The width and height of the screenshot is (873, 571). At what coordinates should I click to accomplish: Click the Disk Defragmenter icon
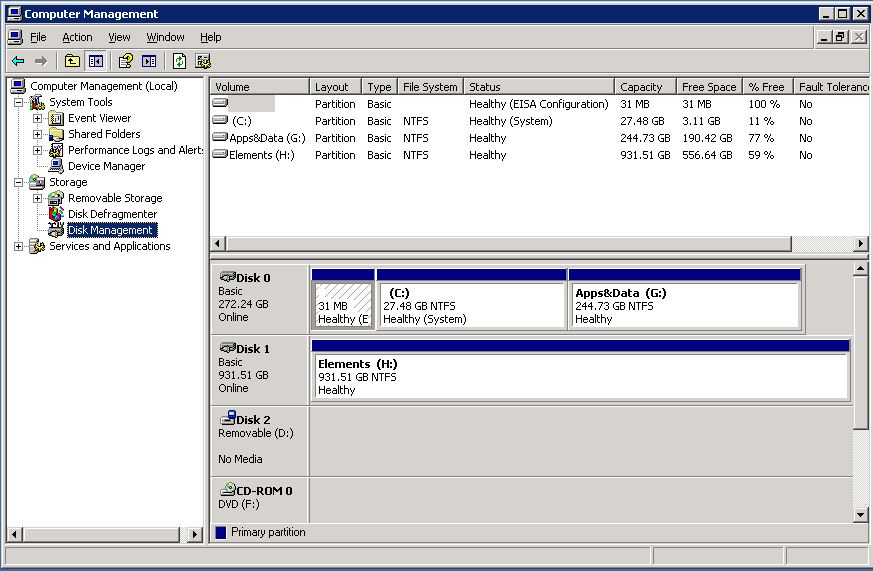click(56, 214)
